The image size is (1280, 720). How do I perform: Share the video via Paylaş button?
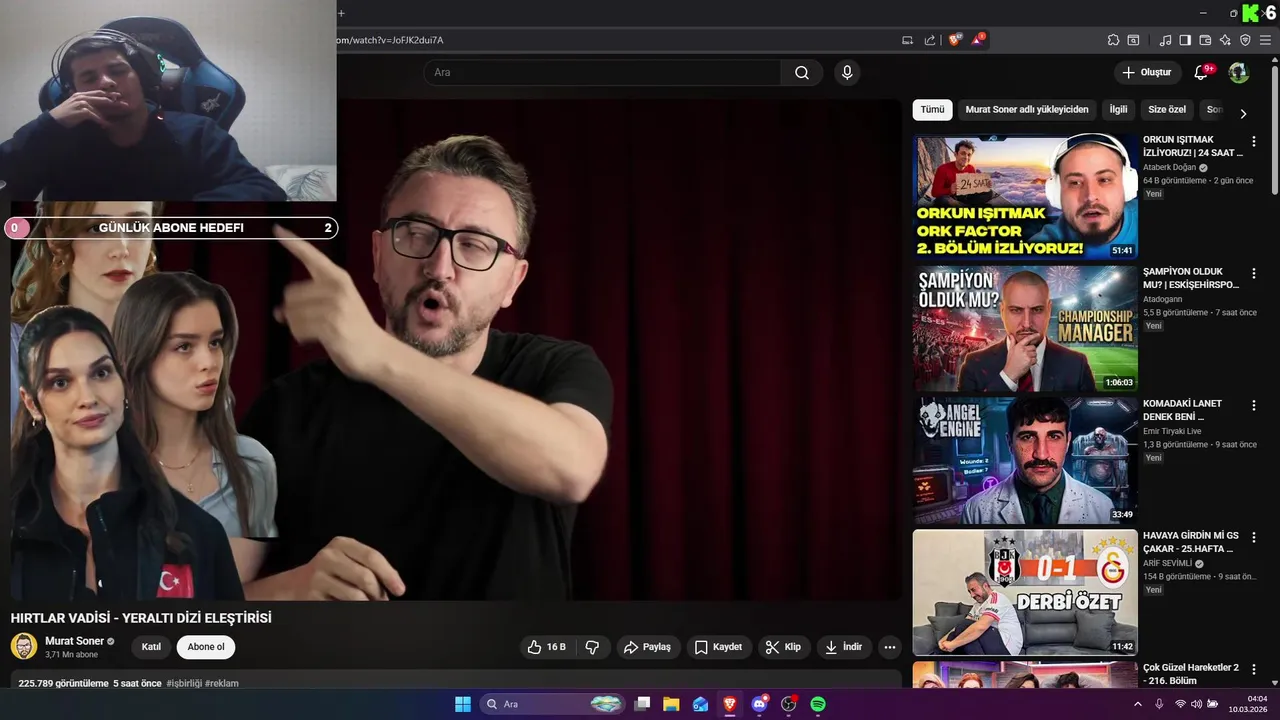click(648, 647)
